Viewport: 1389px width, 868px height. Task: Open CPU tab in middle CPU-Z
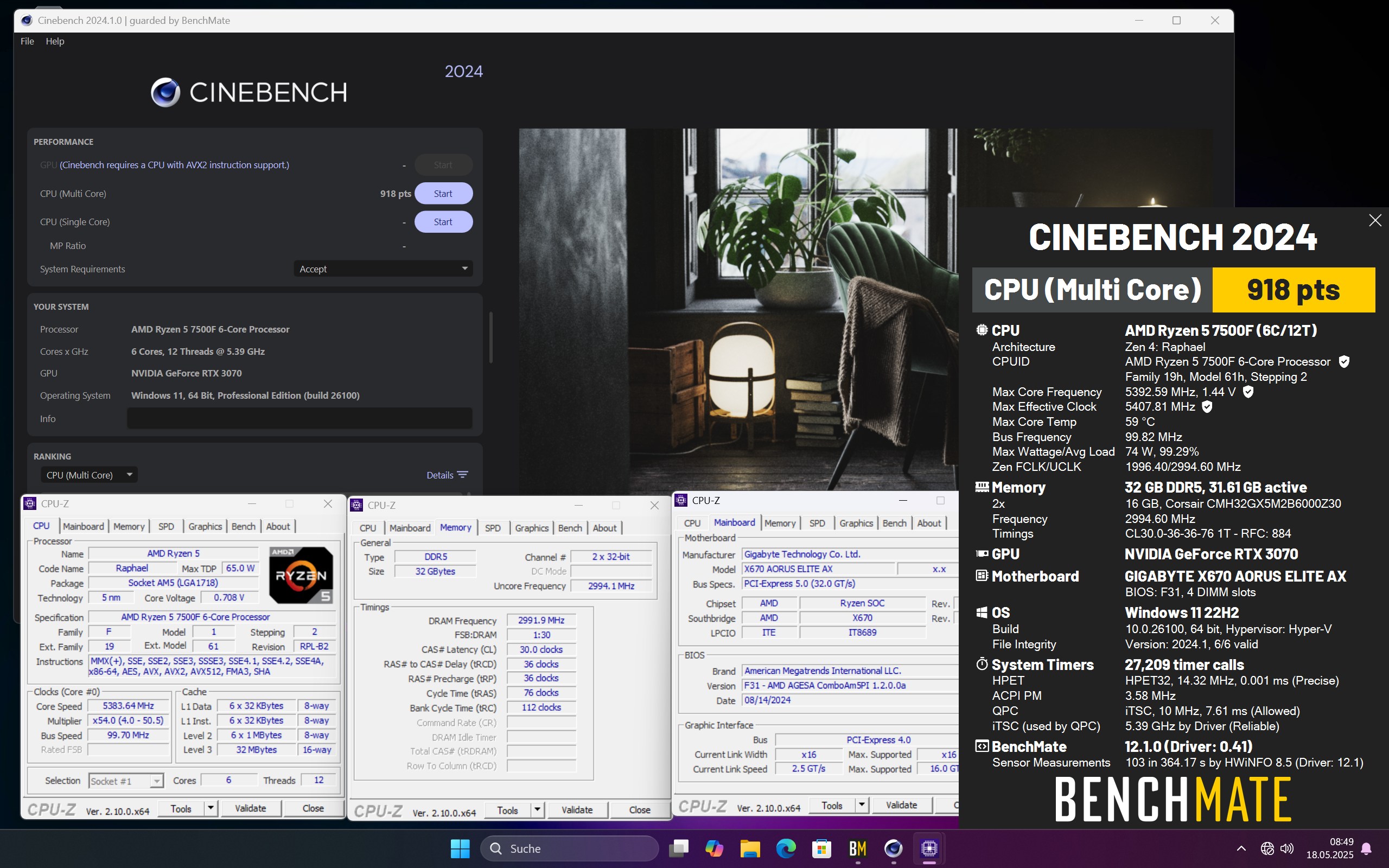point(368,528)
